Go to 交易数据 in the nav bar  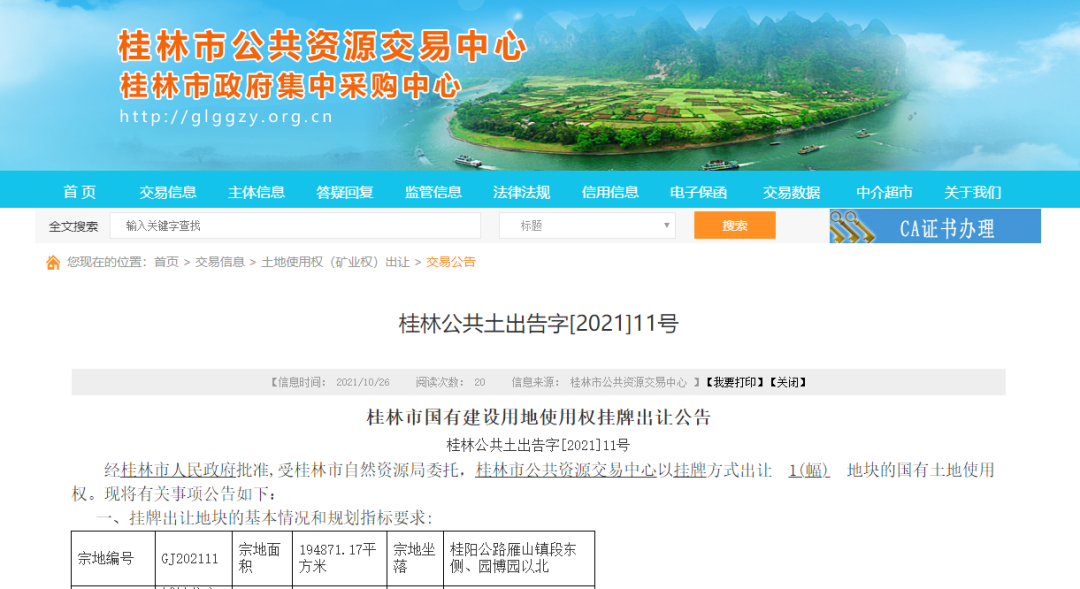click(x=791, y=192)
